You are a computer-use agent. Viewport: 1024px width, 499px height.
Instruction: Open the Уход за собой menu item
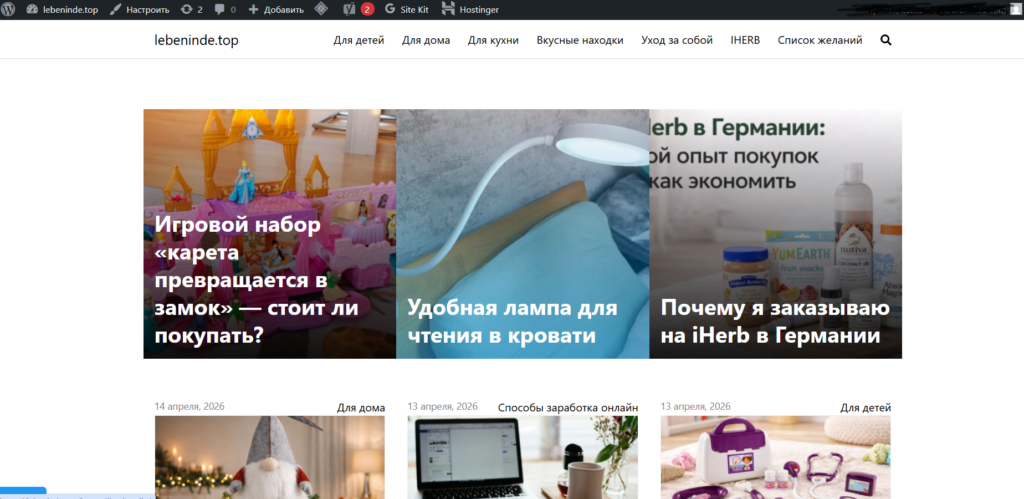[x=677, y=40]
